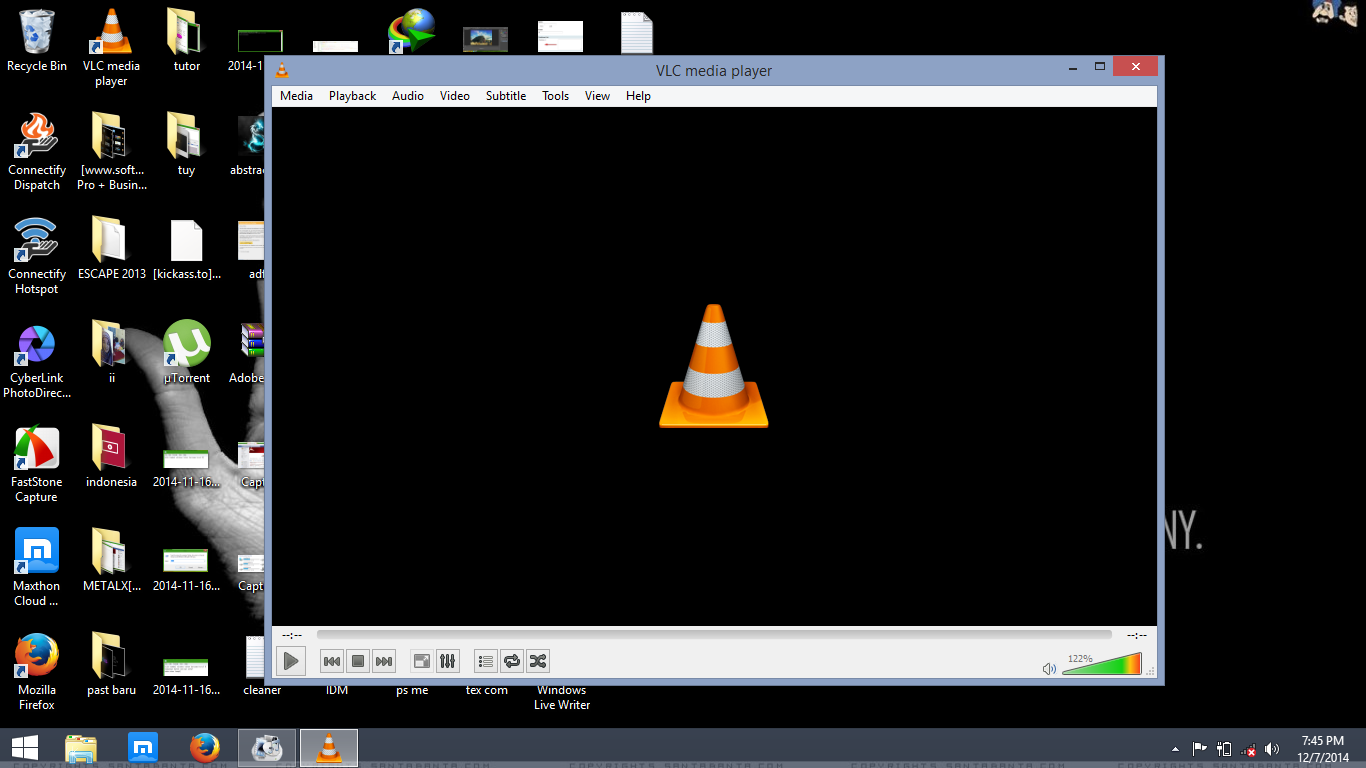Viewport: 1366px width, 768px height.
Task: Open the Help menu in VLC
Action: click(638, 96)
